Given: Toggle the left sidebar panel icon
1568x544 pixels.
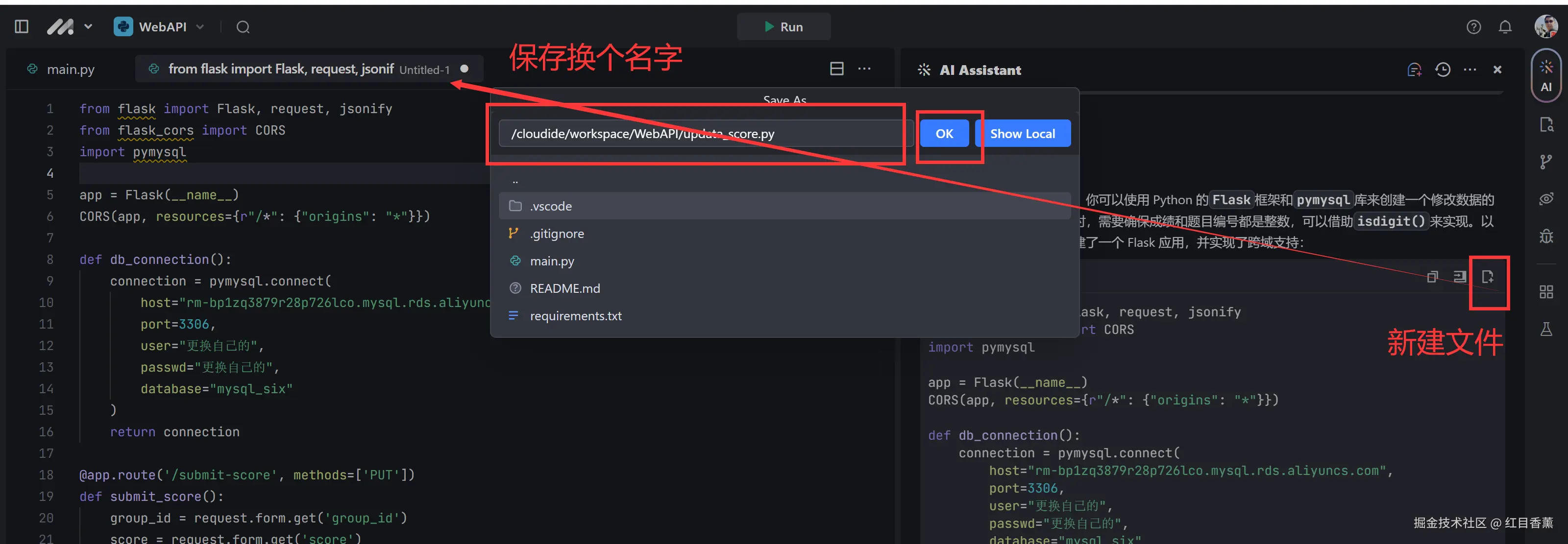Looking at the screenshot, I should pos(21,27).
